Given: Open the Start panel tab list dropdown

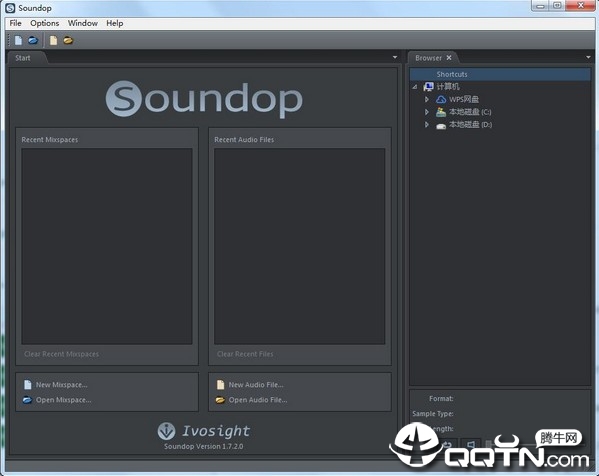Looking at the screenshot, I should pyautogui.click(x=395, y=57).
